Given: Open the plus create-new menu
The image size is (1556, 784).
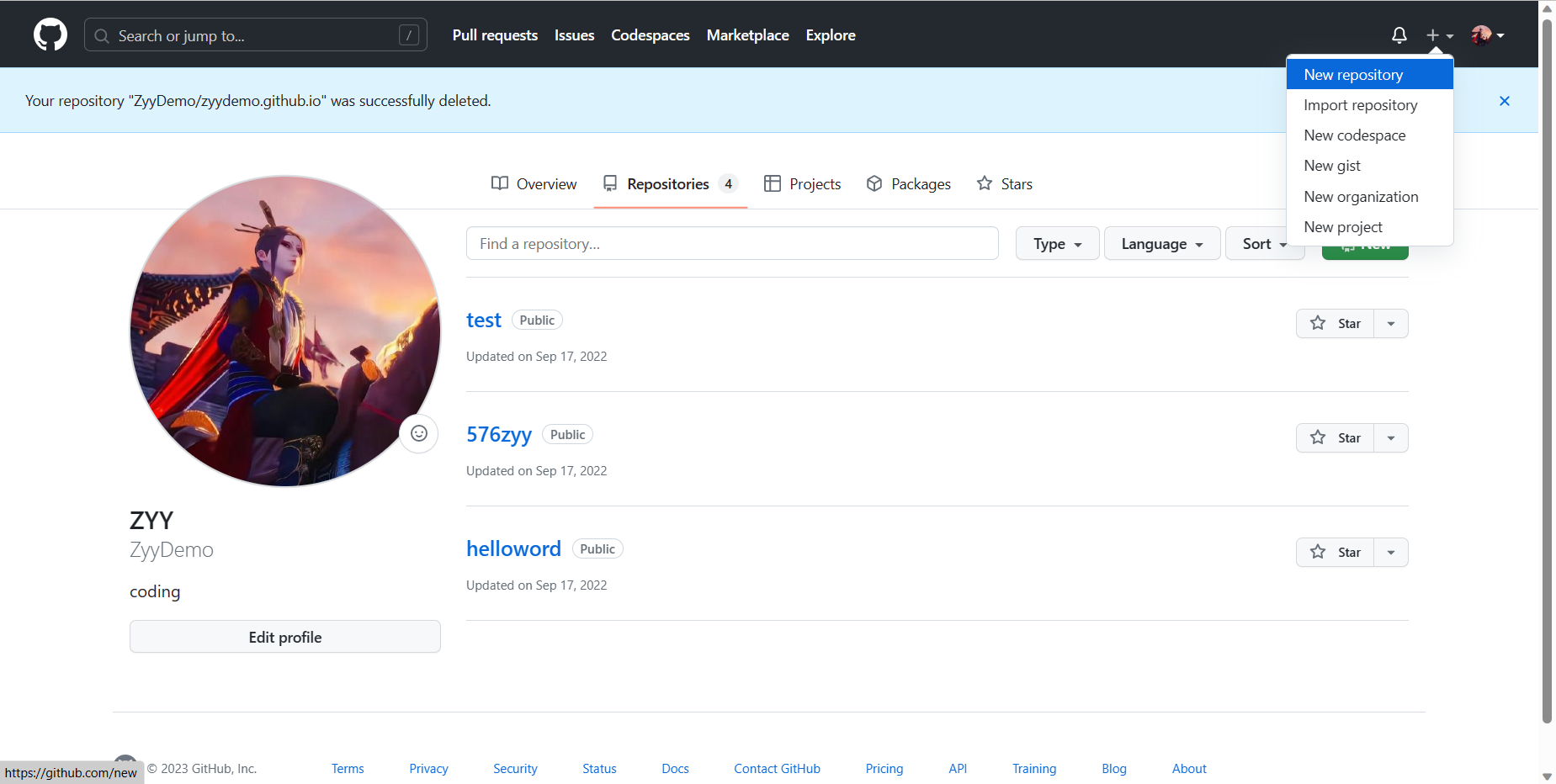Looking at the screenshot, I should [1440, 35].
